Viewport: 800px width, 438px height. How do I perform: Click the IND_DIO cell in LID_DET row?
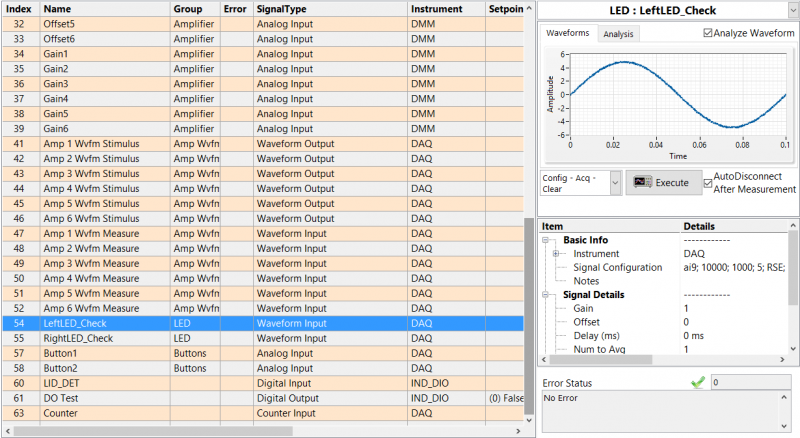pos(446,383)
